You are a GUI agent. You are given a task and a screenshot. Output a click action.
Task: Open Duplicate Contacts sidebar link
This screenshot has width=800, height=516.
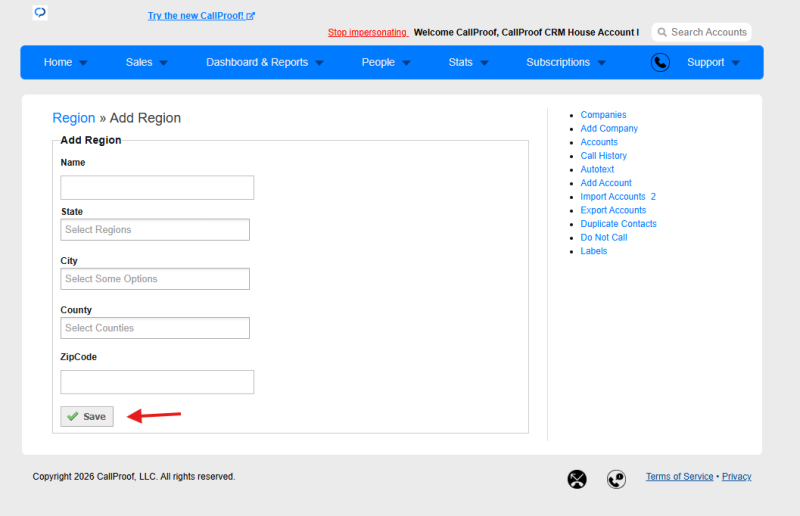coord(618,224)
